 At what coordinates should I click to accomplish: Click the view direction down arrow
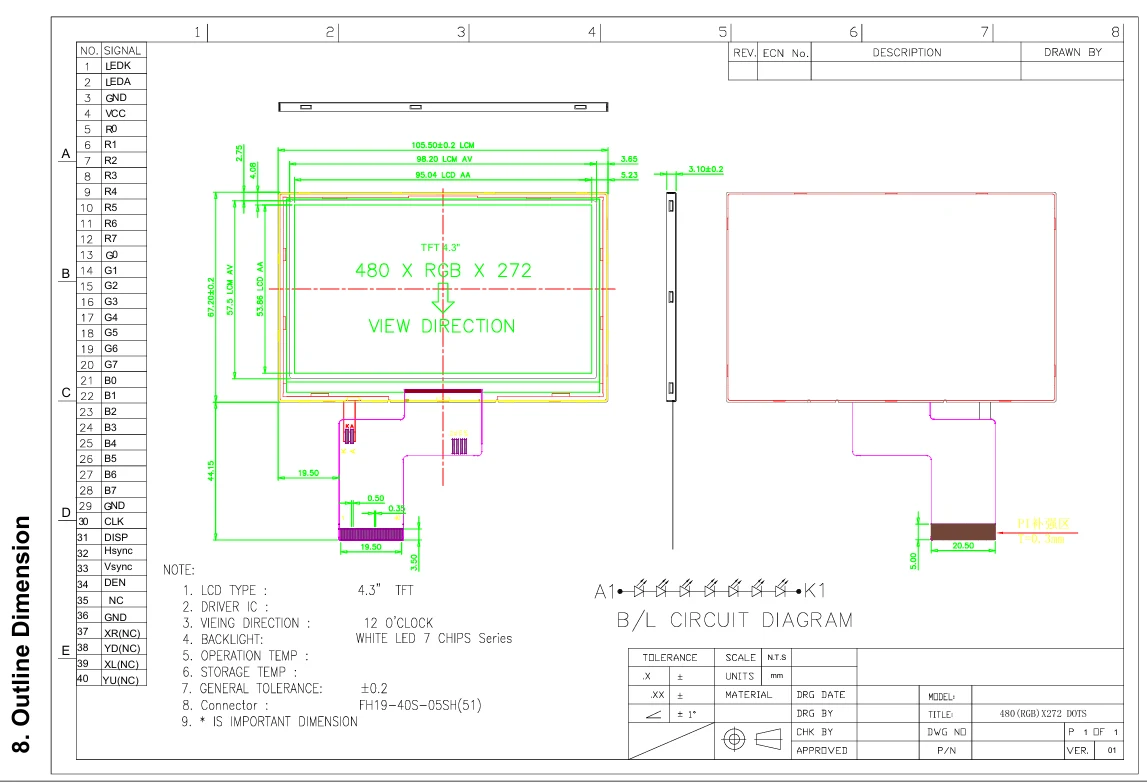[443, 299]
